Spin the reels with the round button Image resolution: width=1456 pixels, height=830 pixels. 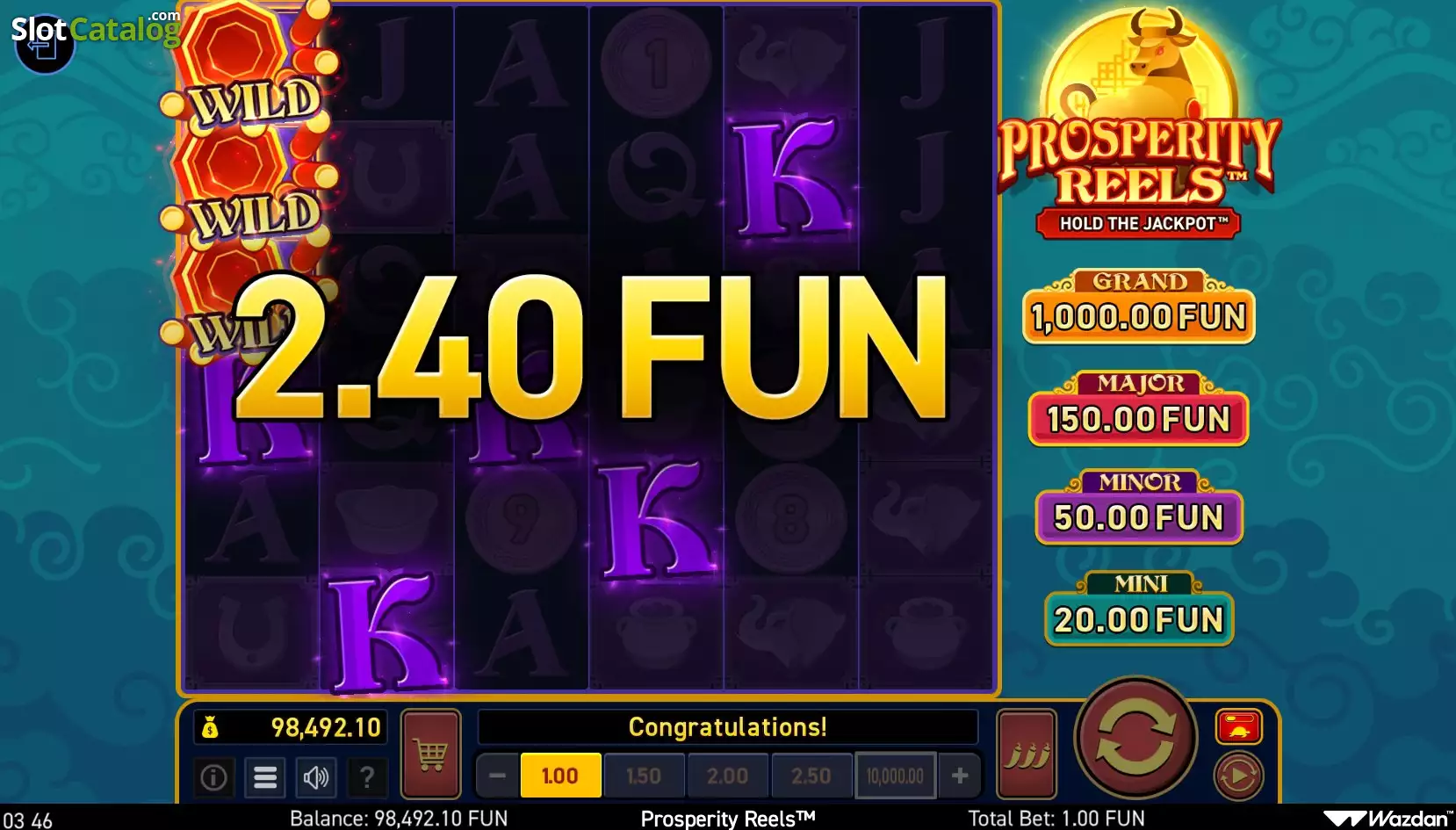coord(1135,740)
